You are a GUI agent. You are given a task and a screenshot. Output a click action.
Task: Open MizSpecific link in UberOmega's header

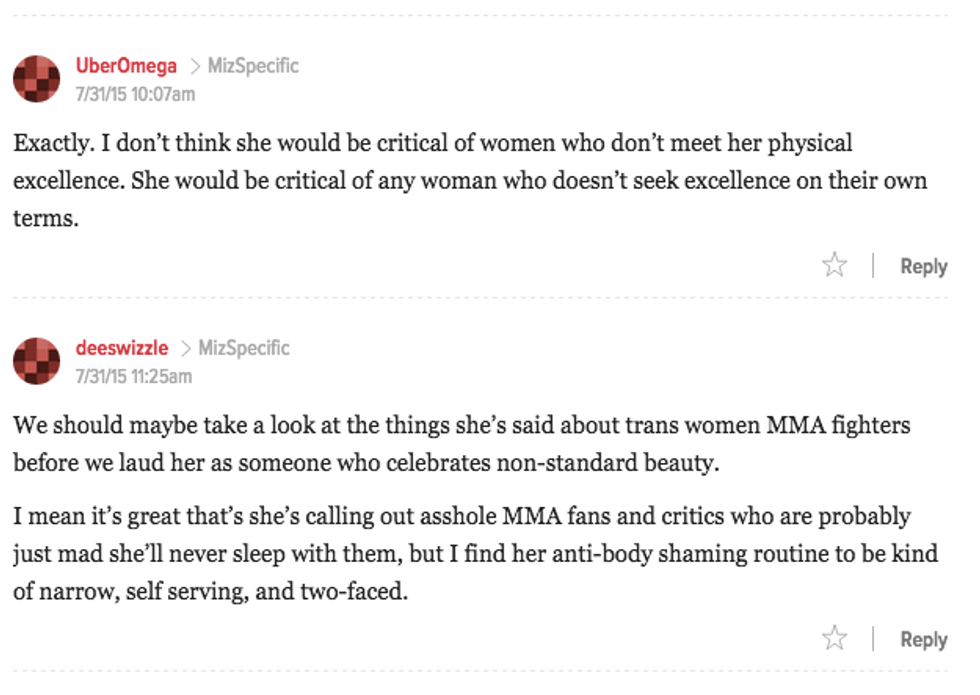[x=253, y=66]
